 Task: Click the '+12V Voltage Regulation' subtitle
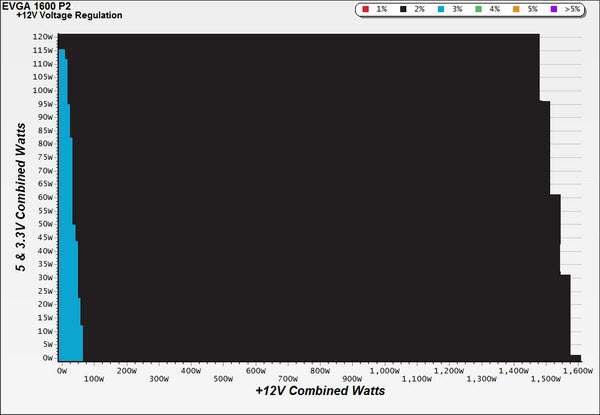pos(69,15)
